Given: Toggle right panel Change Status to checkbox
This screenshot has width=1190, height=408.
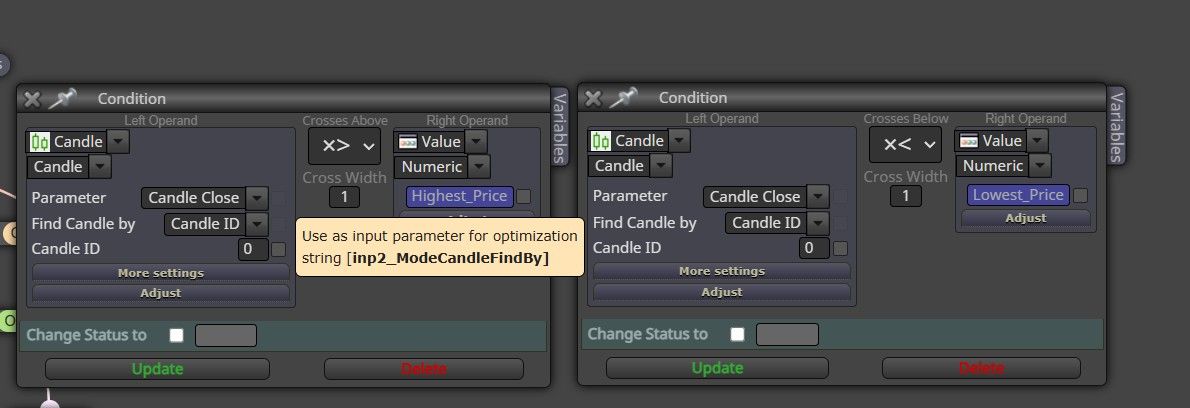Looking at the screenshot, I should (738, 334).
